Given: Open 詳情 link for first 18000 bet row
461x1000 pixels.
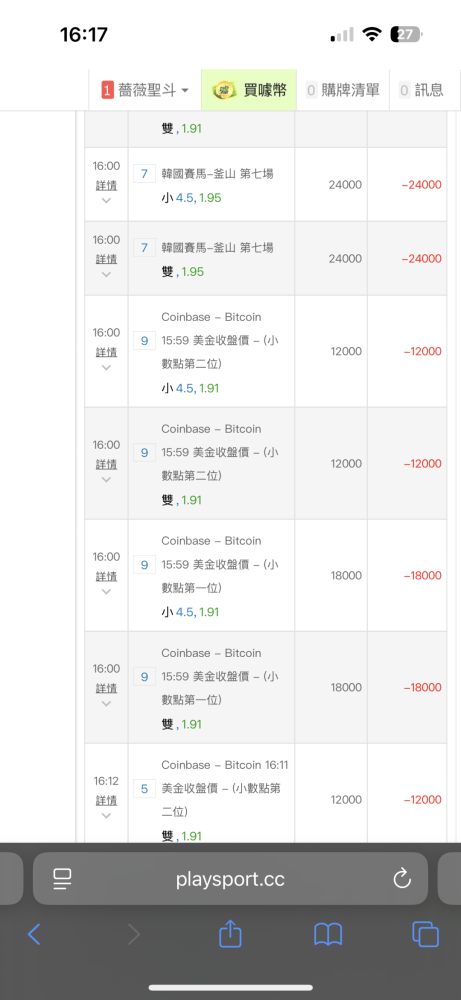Looking at the screenshot, I should pos(106,576).
